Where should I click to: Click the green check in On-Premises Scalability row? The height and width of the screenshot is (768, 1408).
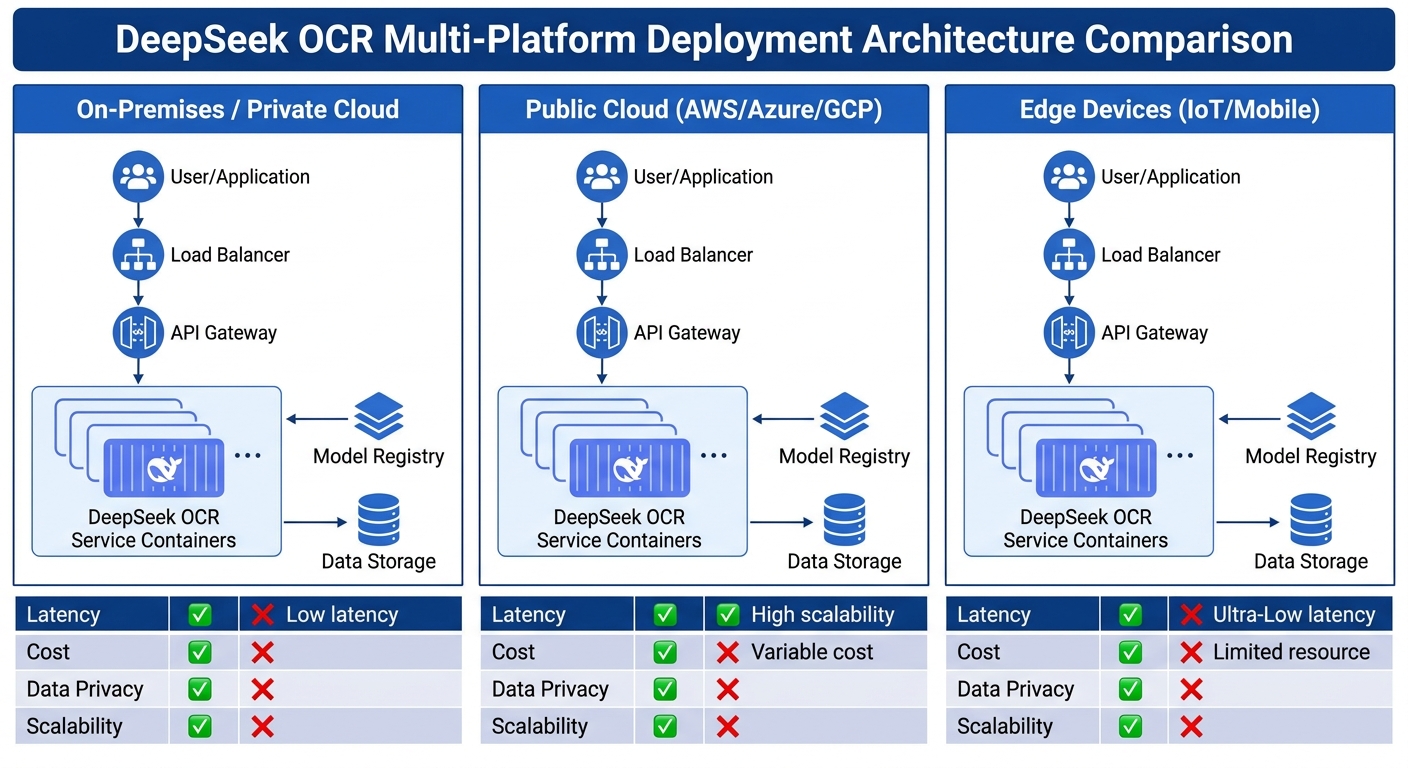200,726
